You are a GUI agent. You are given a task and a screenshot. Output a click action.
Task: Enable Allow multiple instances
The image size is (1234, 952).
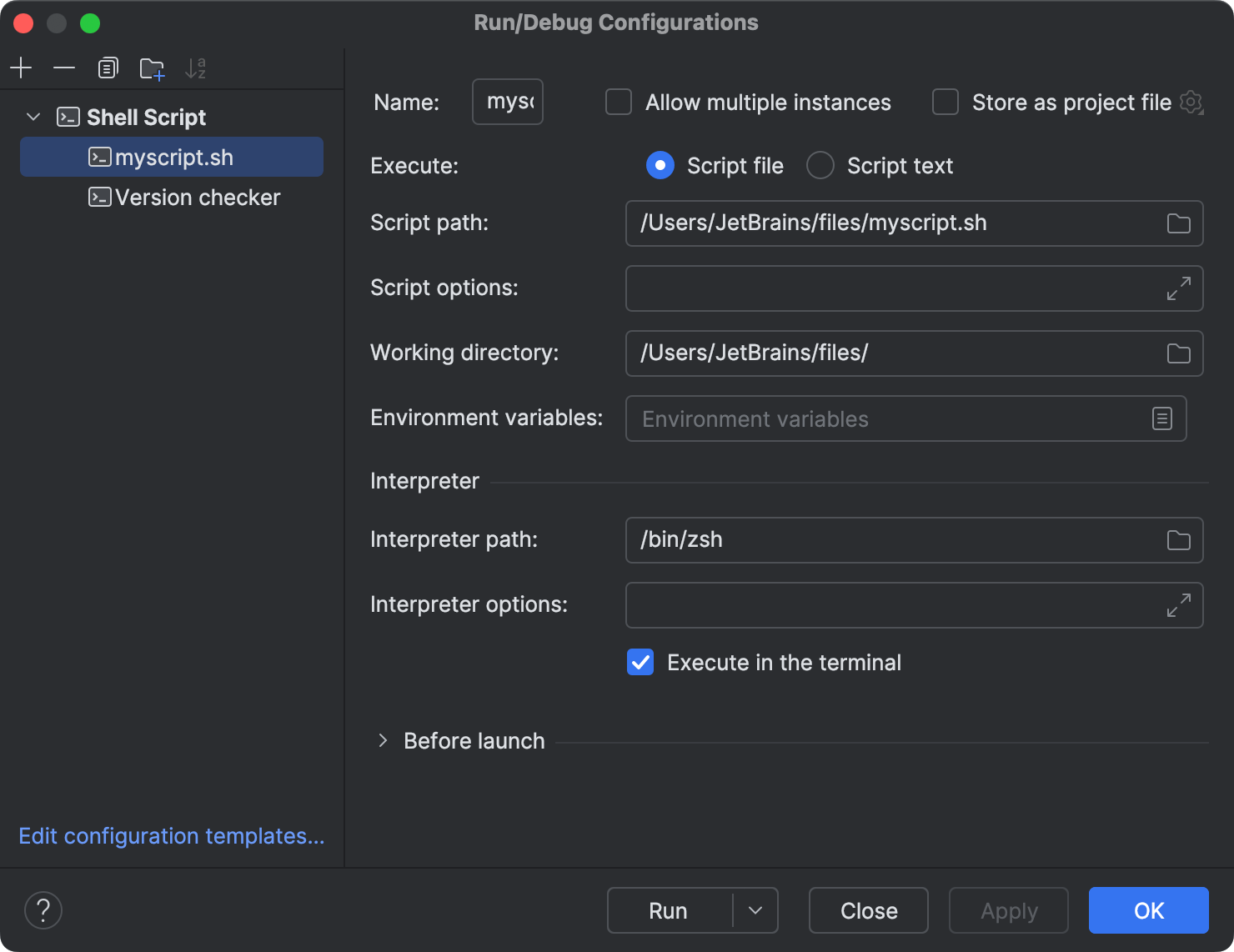pyautogui.click(x=618, y=102)
